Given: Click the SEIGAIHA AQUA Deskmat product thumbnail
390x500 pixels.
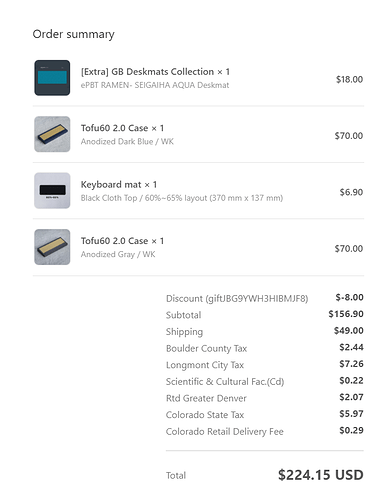Looking at the screenshot, I should tap(52, 78).
